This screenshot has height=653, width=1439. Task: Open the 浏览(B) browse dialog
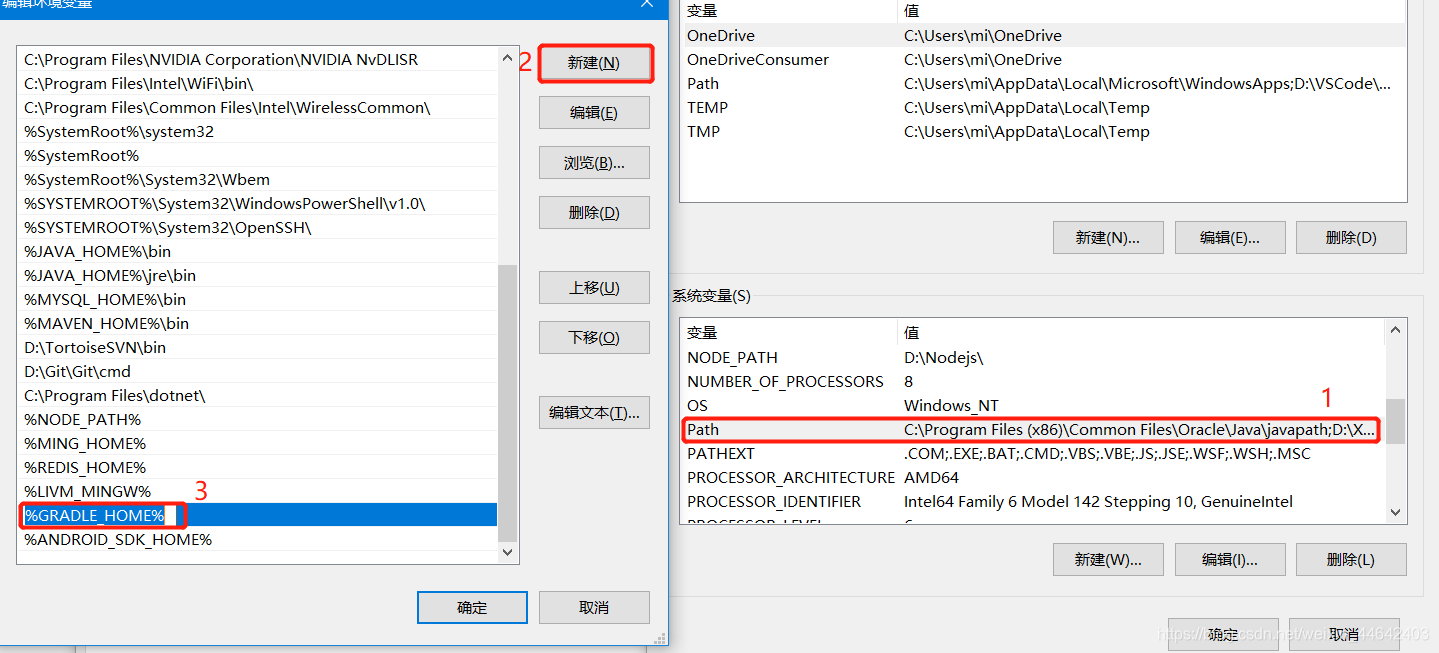pos(594,162)
